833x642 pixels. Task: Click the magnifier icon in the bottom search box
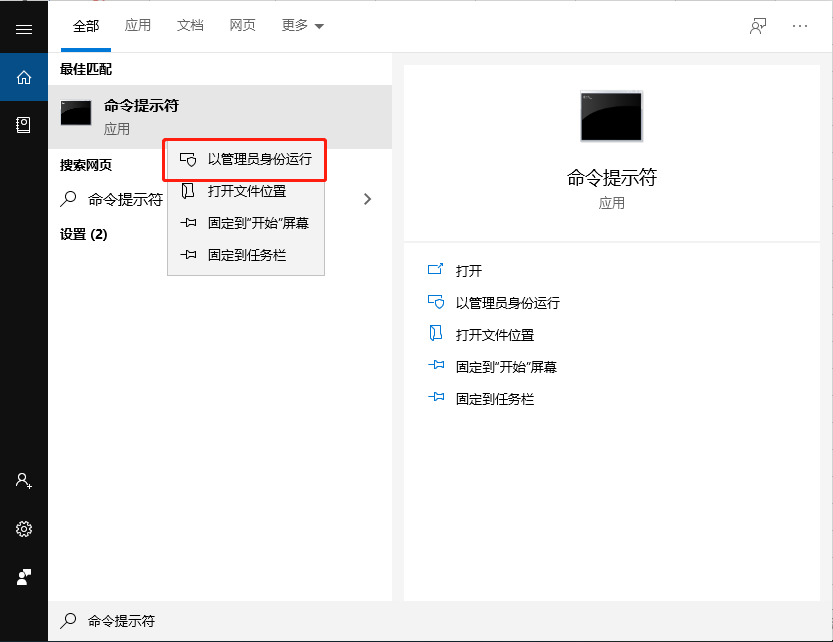point(67,620)
